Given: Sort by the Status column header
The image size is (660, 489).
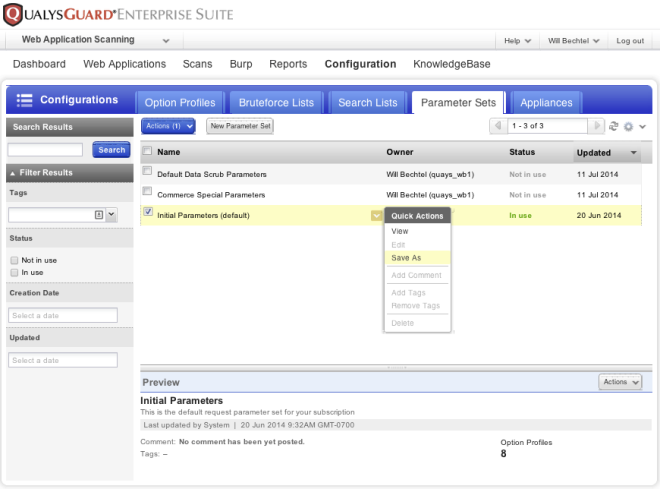Looking at the screenshot, I should [522, 152].
